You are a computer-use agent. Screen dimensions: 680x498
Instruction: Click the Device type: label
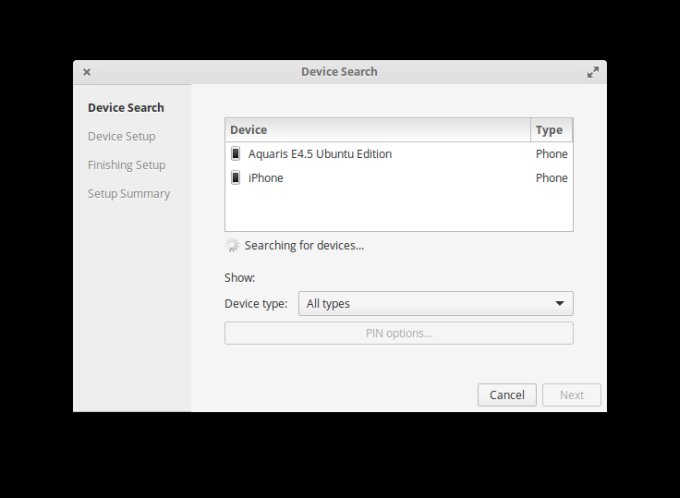point(256,304)
